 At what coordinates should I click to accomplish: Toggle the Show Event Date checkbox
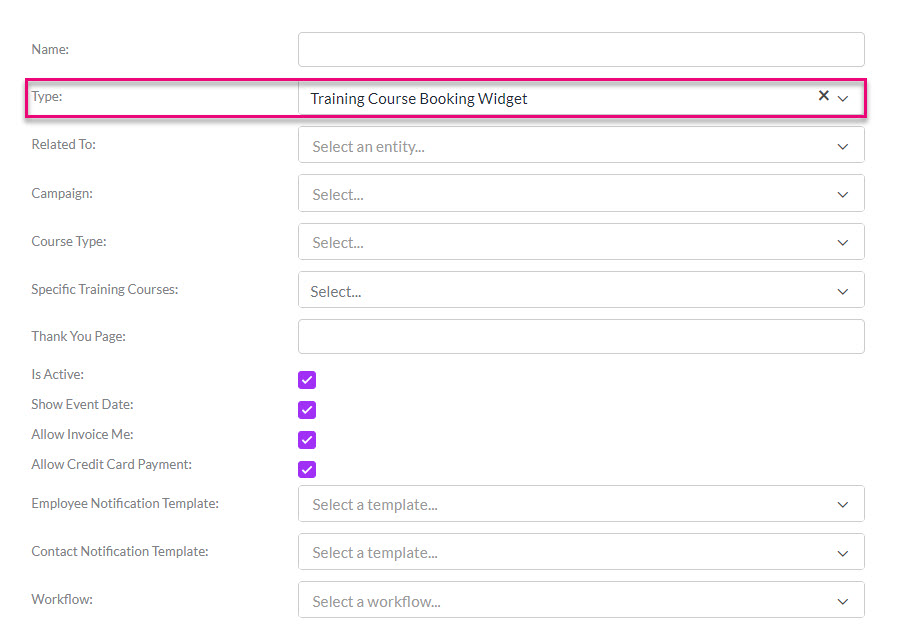[307, 410]
